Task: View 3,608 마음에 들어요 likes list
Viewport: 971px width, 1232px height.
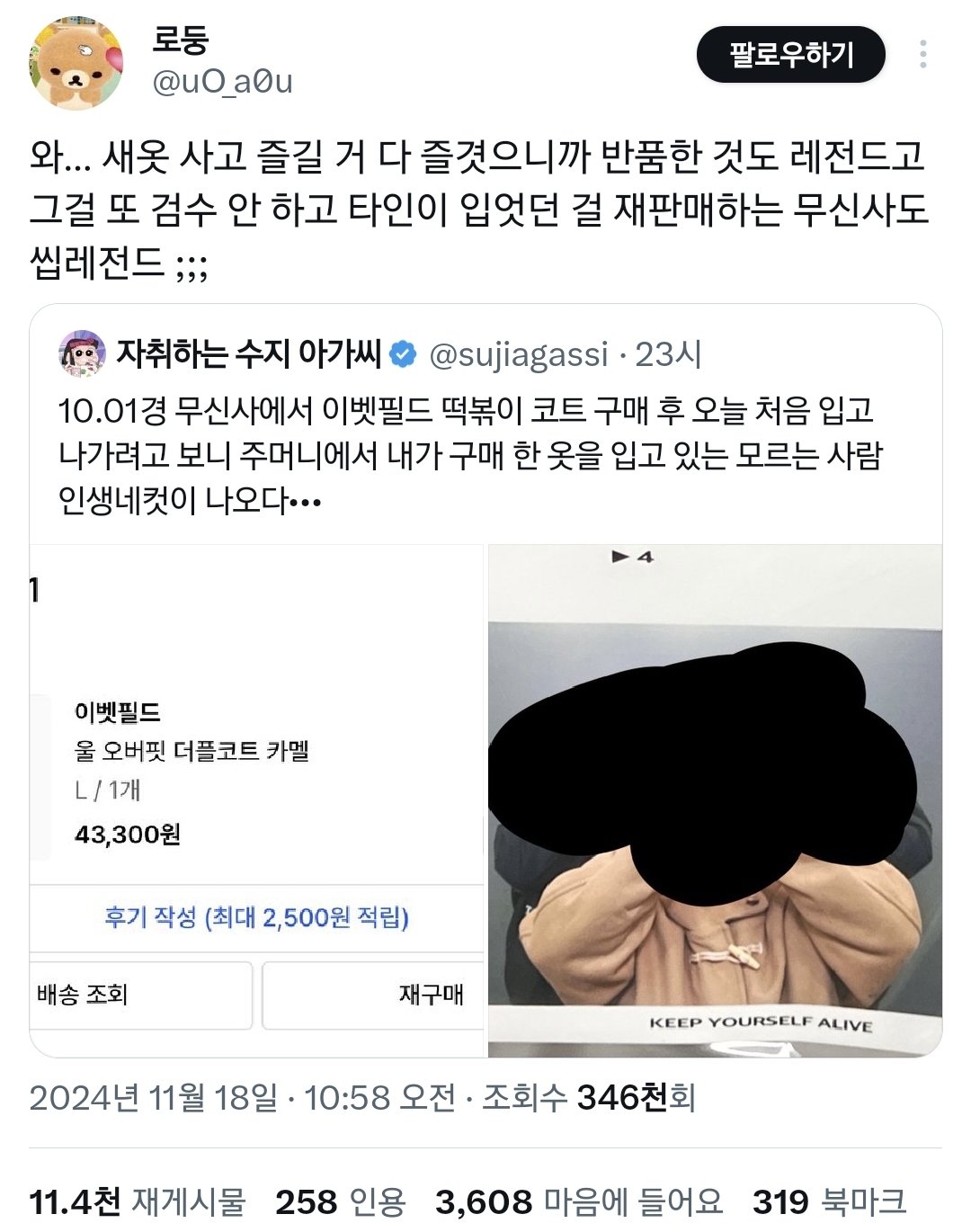Action: tap(579, 1201)
